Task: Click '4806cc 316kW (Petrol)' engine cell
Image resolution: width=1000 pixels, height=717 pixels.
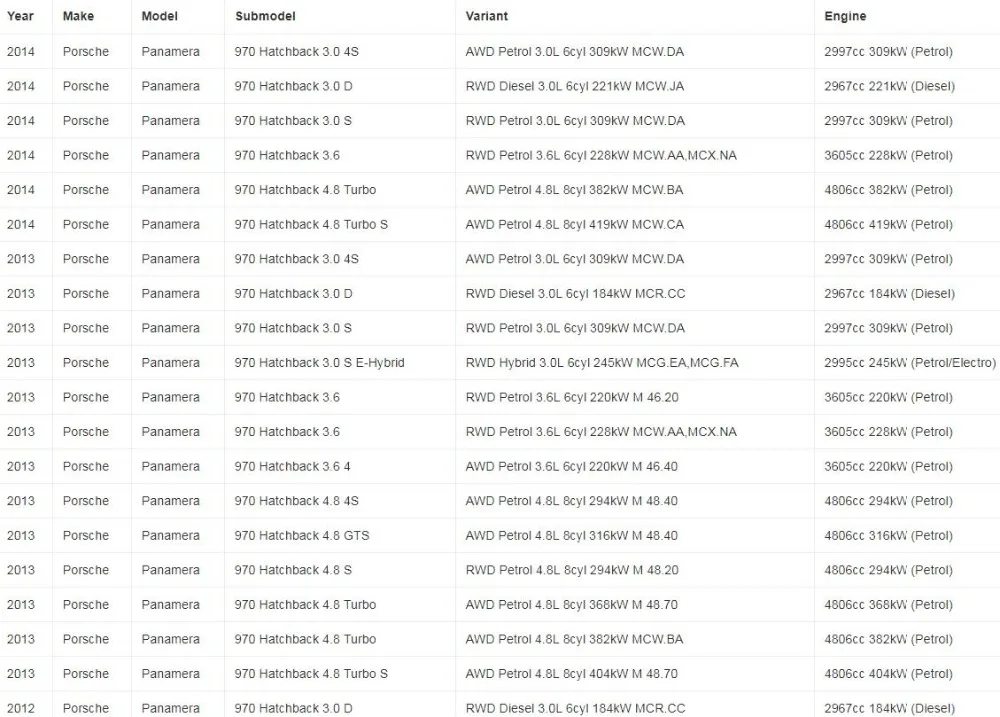Action: 888,535
